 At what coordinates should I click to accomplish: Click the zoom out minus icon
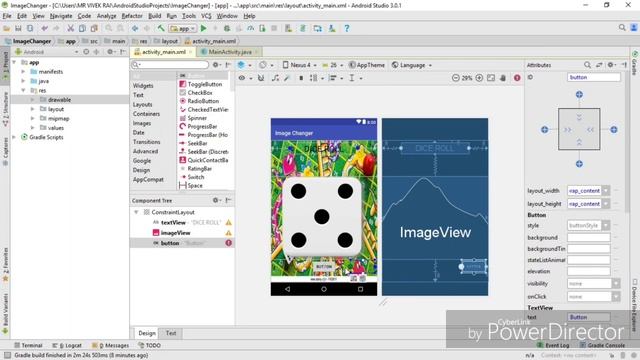pos(456,78)
